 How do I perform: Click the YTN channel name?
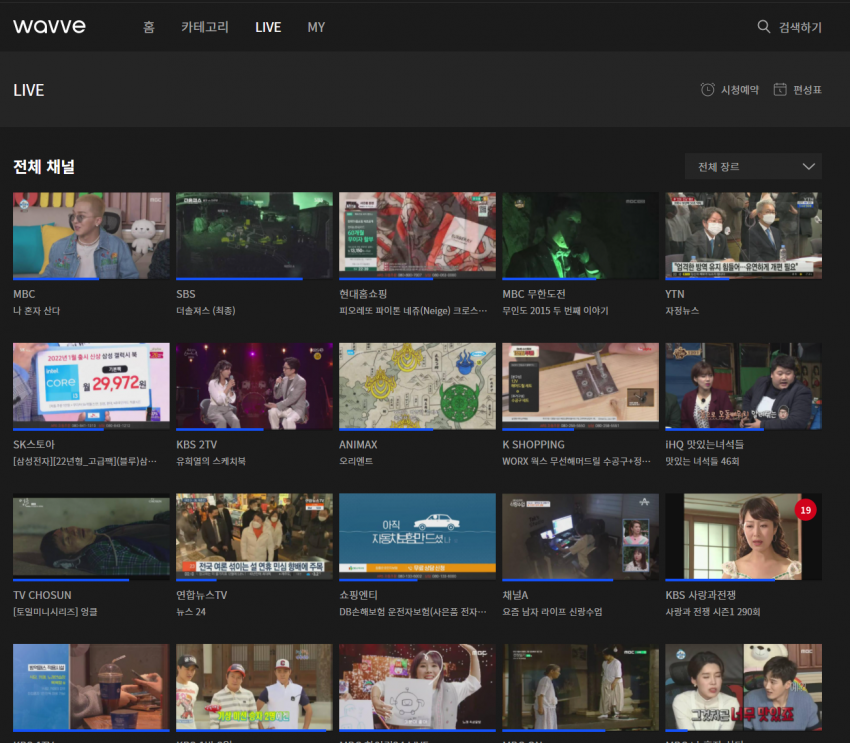coord(675,294)
